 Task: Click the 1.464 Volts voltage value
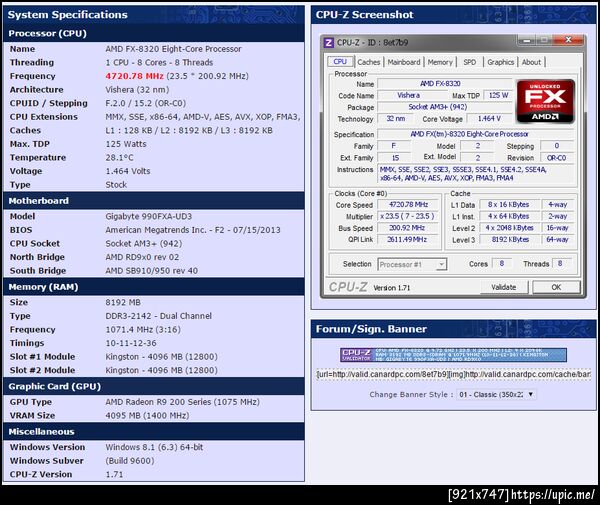(x=128, y=171)
